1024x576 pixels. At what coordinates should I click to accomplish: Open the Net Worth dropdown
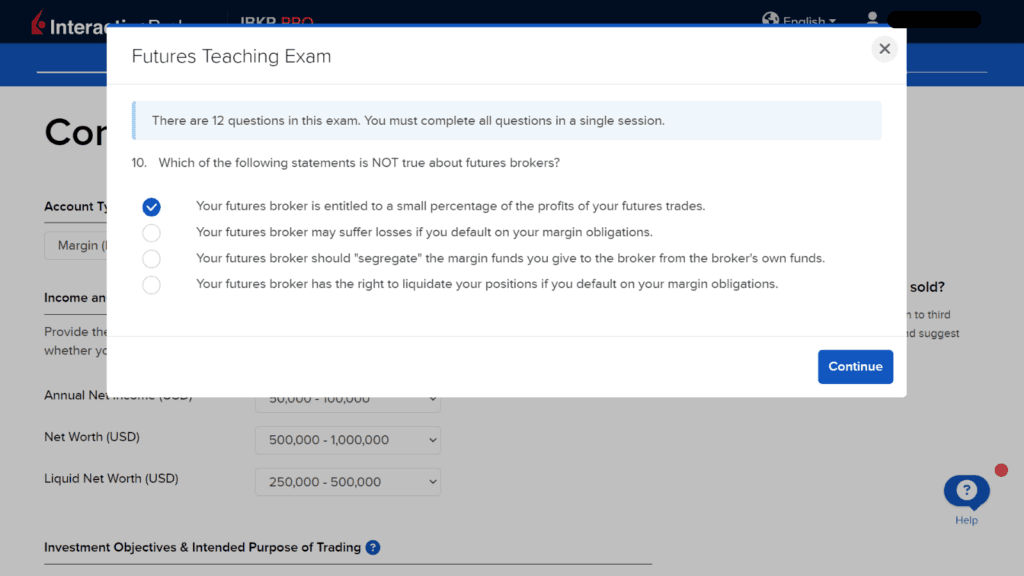tap(347, 440)
